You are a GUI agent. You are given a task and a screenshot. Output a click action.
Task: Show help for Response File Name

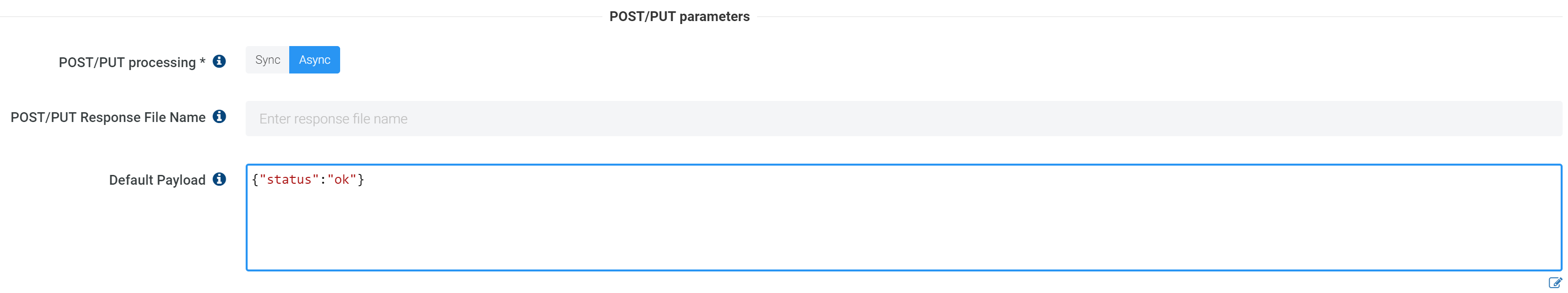219,116
